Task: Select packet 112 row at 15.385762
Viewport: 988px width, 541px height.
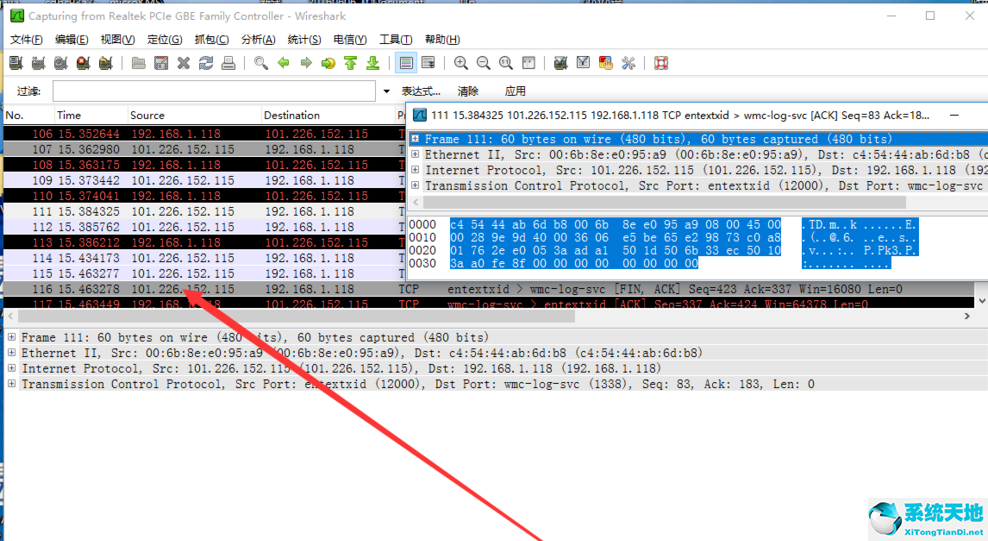Action: (205, 227)
